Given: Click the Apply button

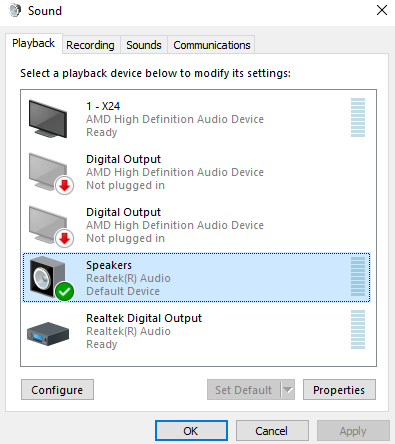Looking at the screenshot, I should pos(353,431).
